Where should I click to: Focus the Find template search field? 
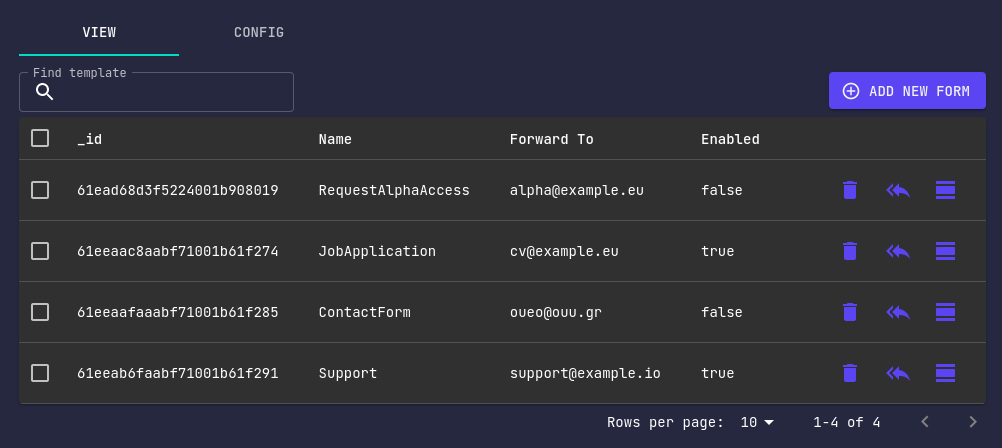coord(157,92)
